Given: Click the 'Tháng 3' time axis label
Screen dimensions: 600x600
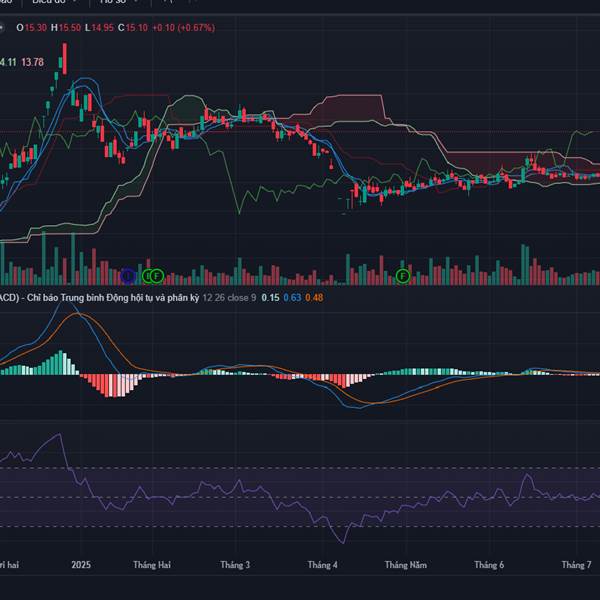Looking at the screenshot, I should pos(235,565).
